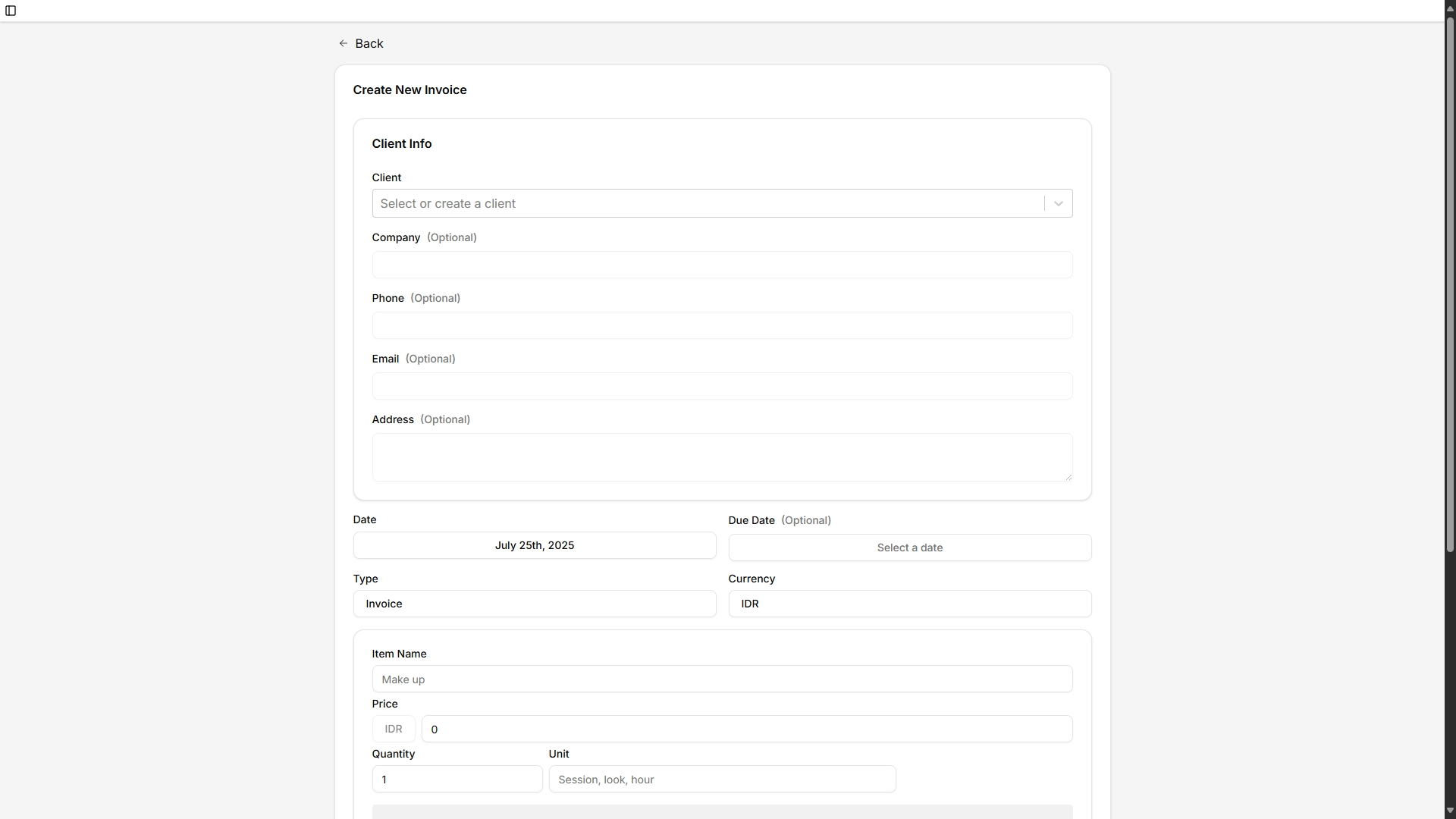Click the scrollbar down arrow
This screenshot has height=819, width=1456.
tap(1450, 811)
